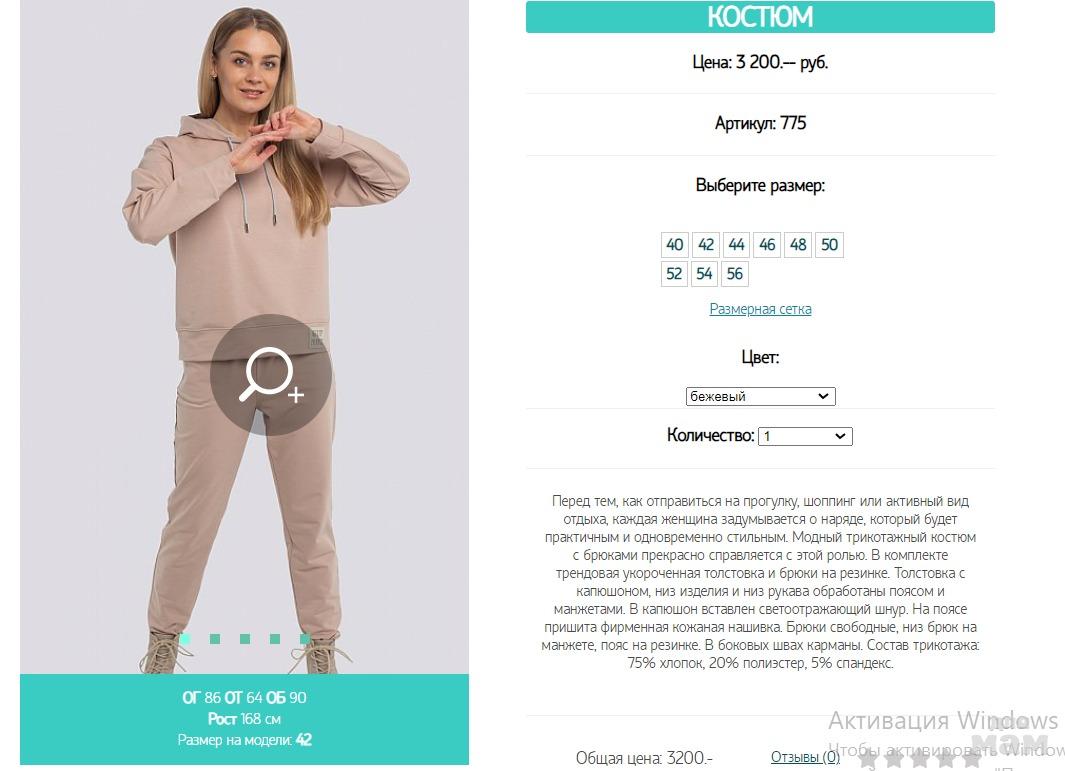Choose size 40
1065x771 pixels.
674,245
